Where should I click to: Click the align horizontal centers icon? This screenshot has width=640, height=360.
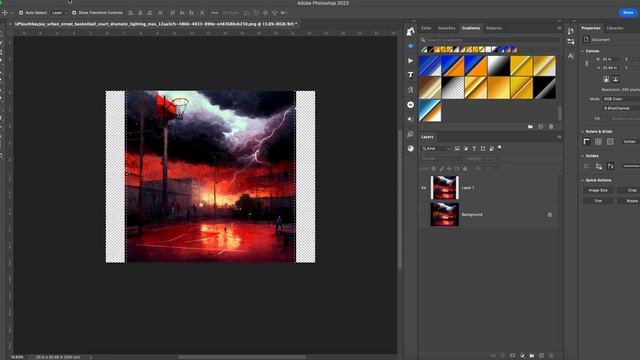[x=140, y=13]
